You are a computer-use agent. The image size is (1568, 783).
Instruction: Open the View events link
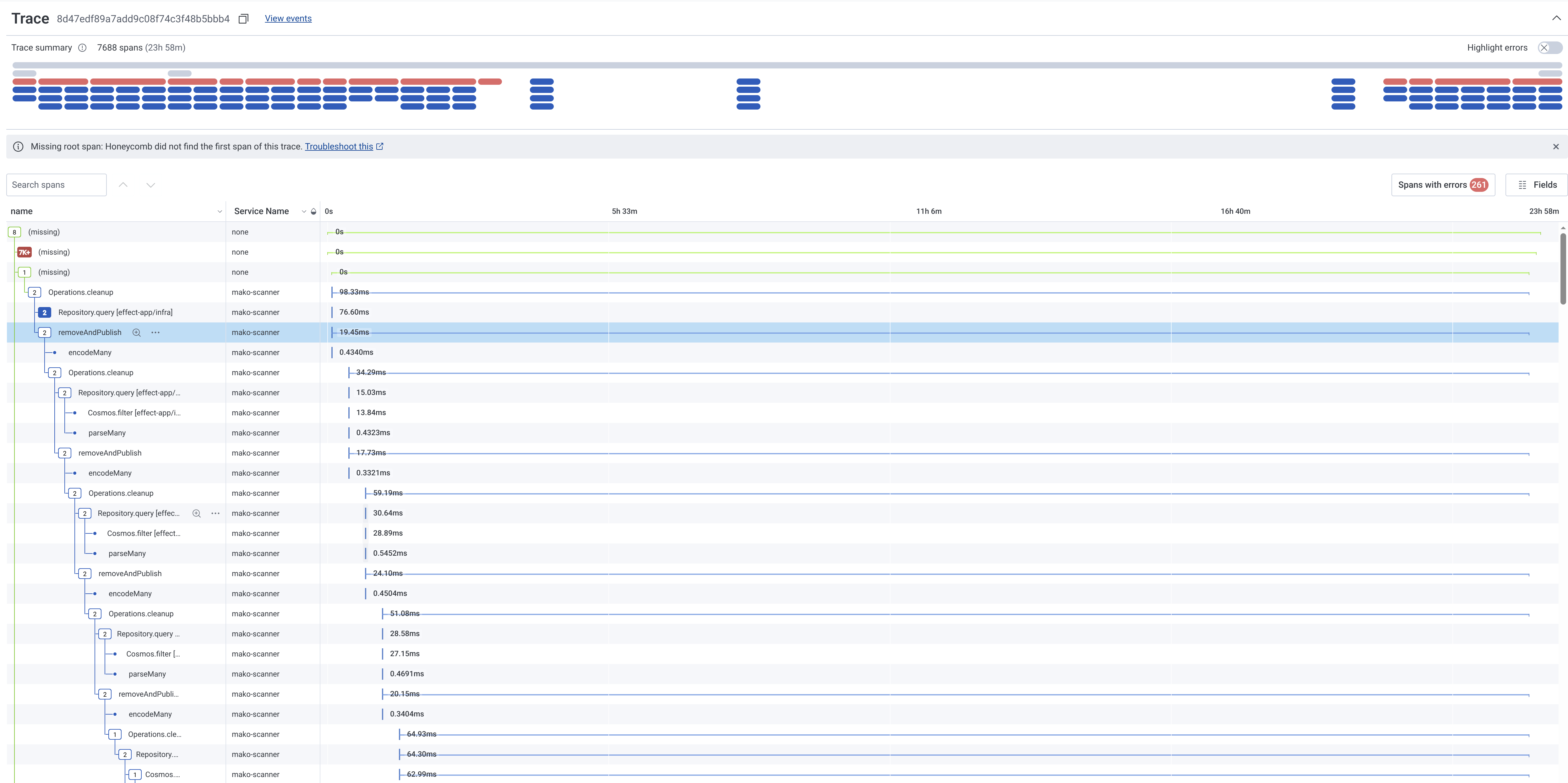[287, 18]
